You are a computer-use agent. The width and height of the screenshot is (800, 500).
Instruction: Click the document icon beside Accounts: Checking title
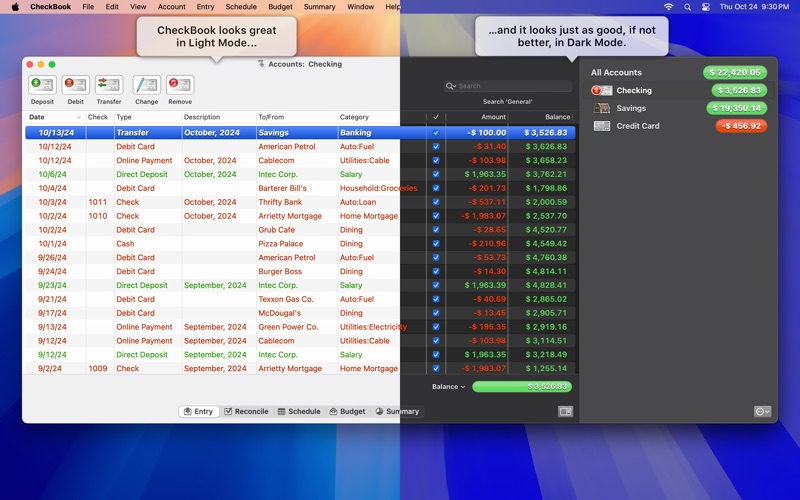click(x=261, y=64)
